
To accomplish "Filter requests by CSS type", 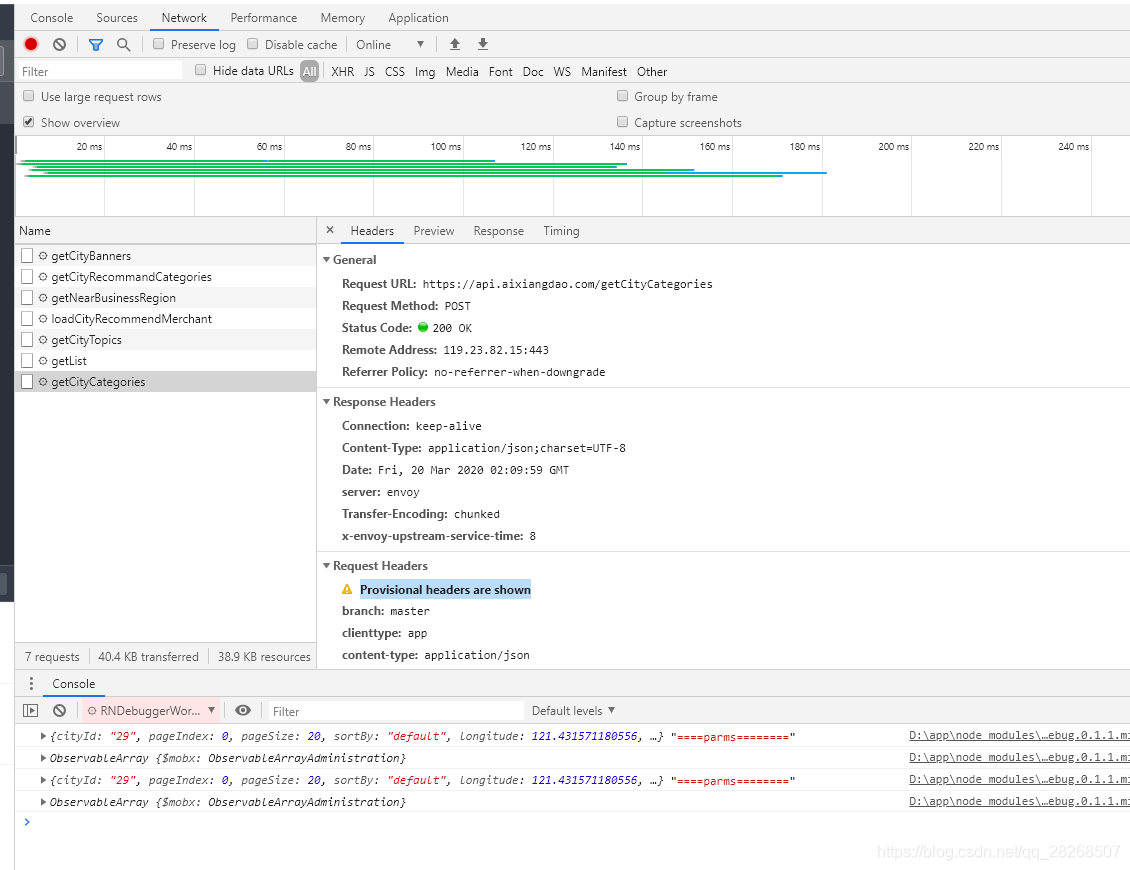I will 395,71.
